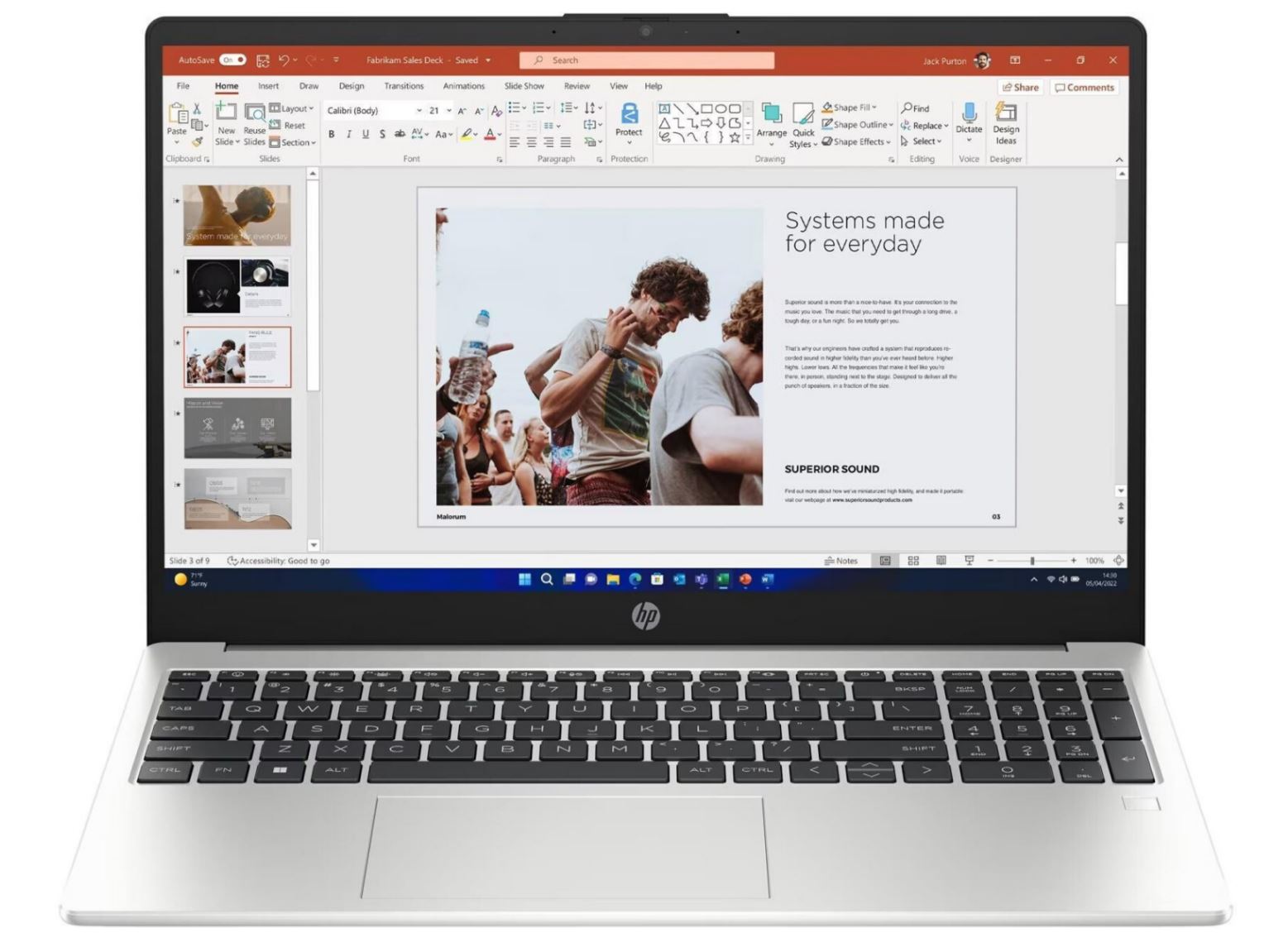Open the font size dropdown

pyautogui.click(x=449, y=110)
